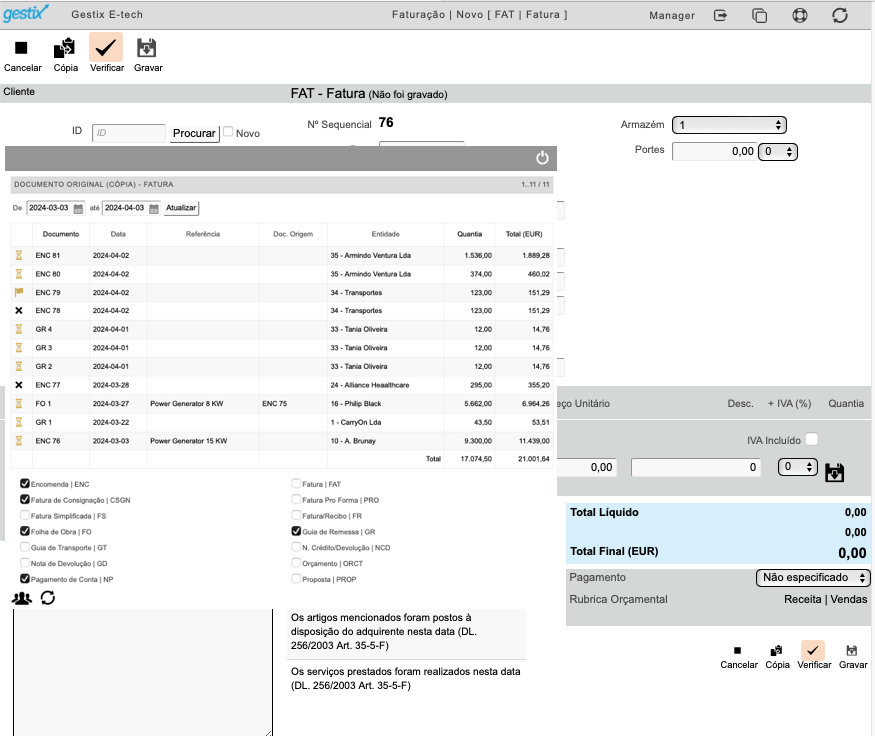Select the serviços prestados note
875x736 pixels.
tap(407, 679)
